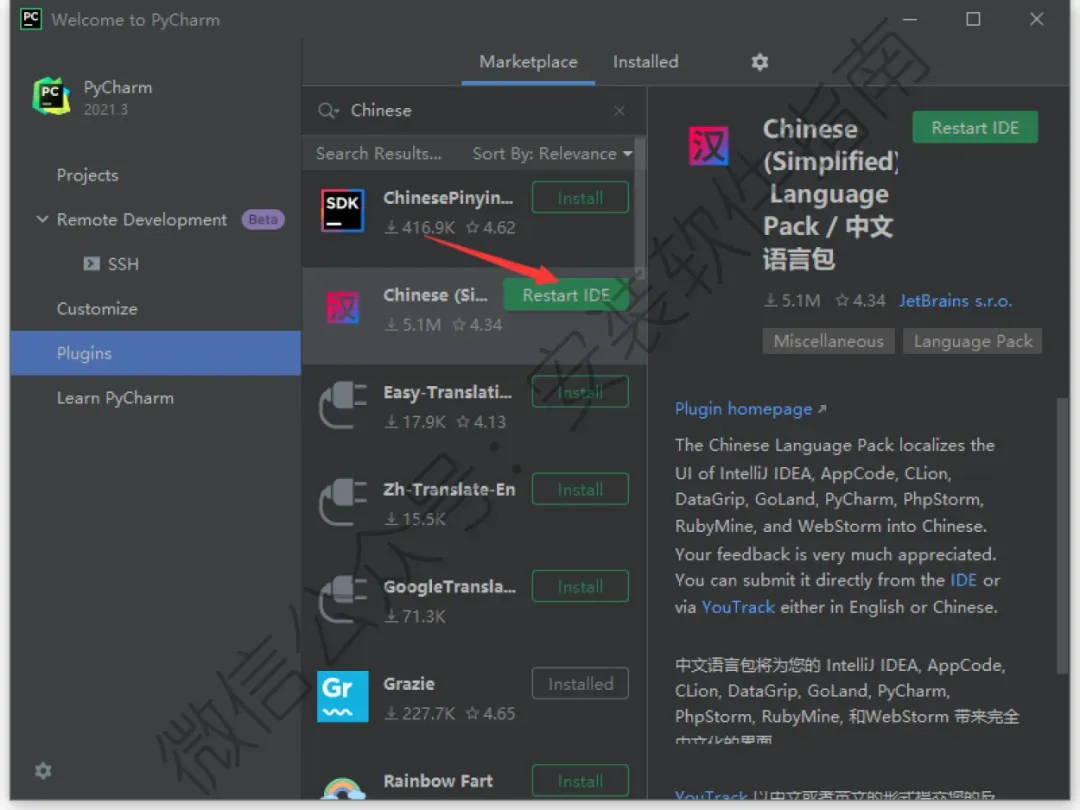Click the PyCharm logo icon in sidebar
The height and width of the screenshot is (810, 1080).
(x=51, y=96)
